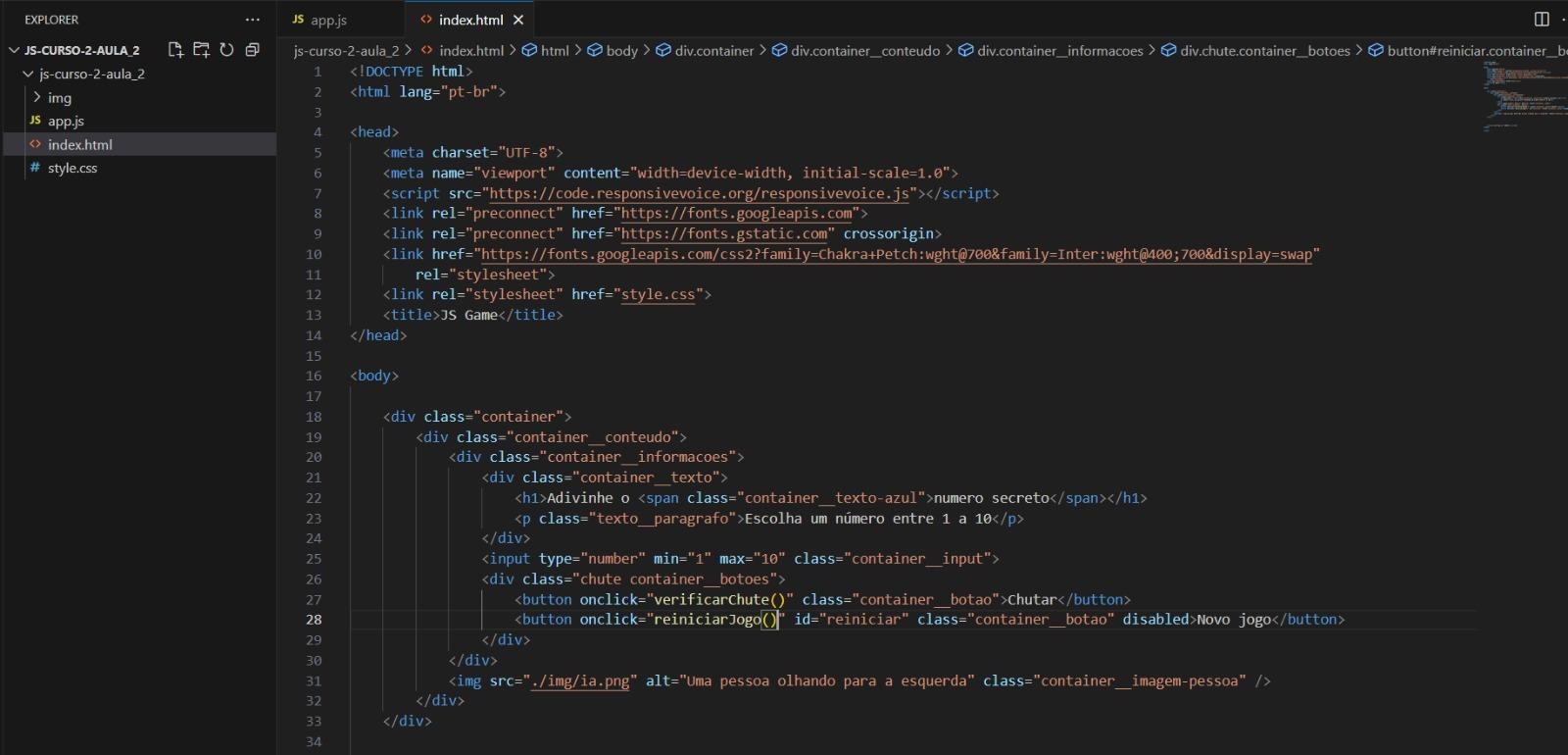Click the "Novo jogo" button text on line 28
The width and height of the screenshot is (1568, 755).
point(1234,620)
